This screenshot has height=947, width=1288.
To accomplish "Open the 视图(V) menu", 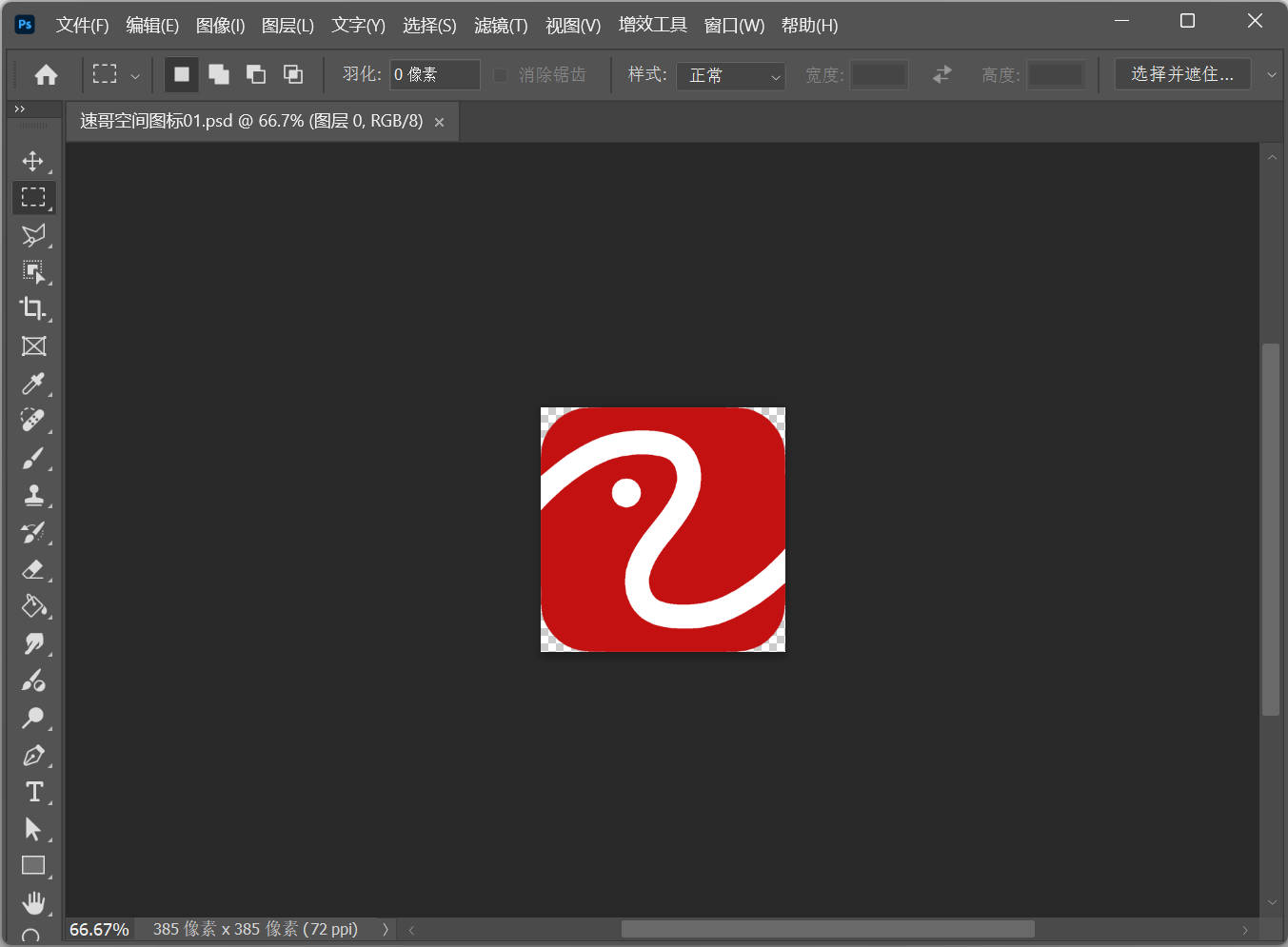I will [x=573, y=26].
